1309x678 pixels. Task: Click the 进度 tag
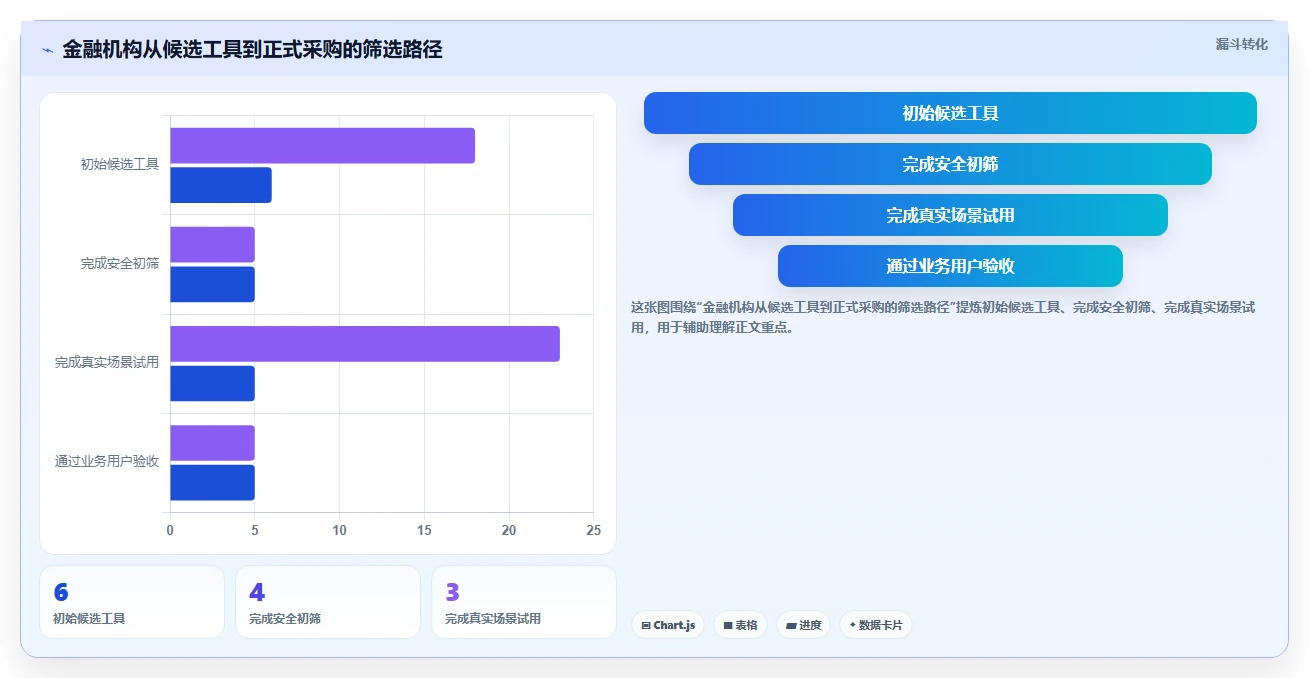point(803,625)
